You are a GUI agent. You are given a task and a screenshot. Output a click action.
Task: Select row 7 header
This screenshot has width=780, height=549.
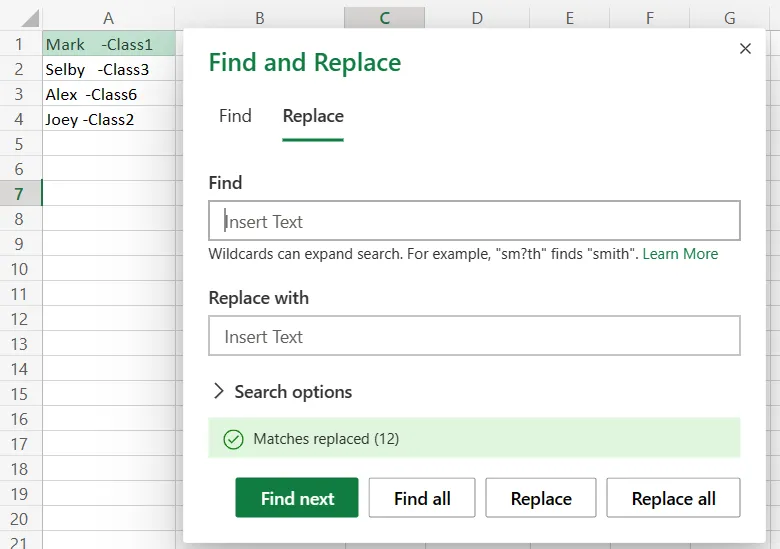(x=20, y=194)
